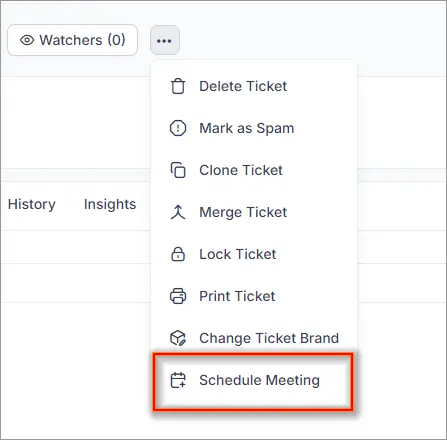447x440 pixels.
Task: Click the box icon for Change Ticket Brand
Action: [178, 338]
